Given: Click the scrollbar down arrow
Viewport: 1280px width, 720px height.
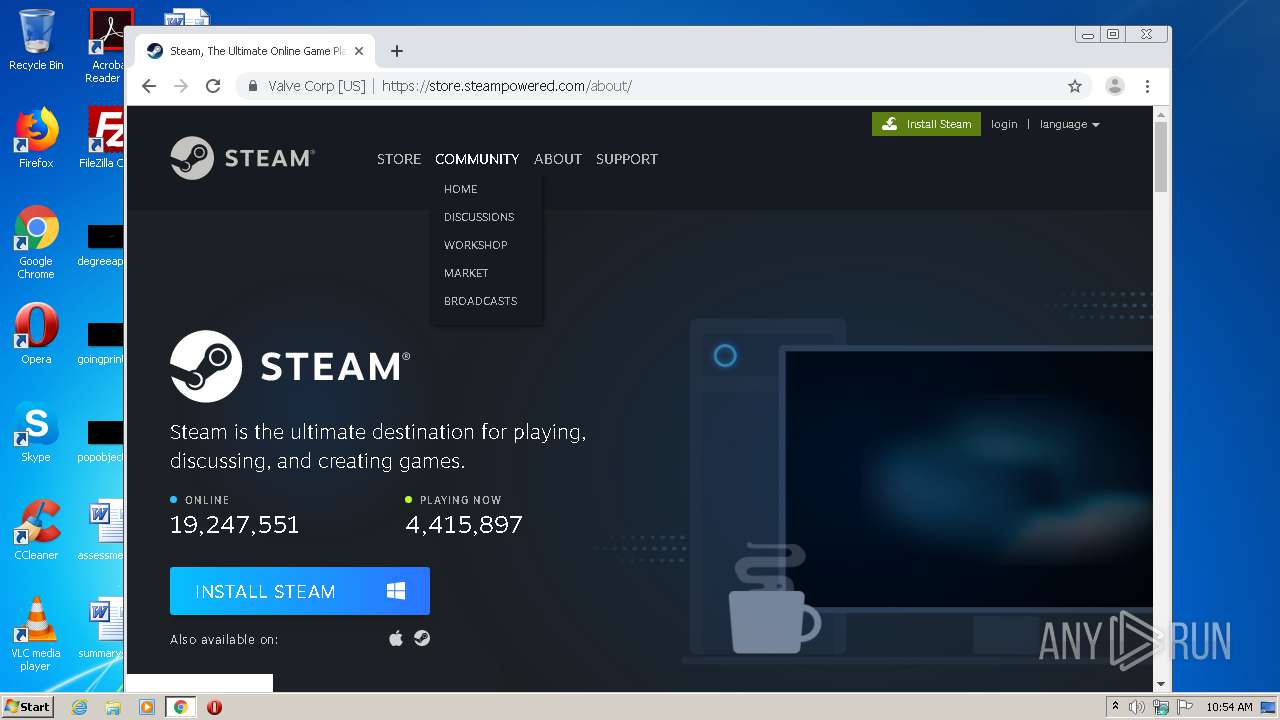Looking at the screenshot, I should coord(1161,684).
